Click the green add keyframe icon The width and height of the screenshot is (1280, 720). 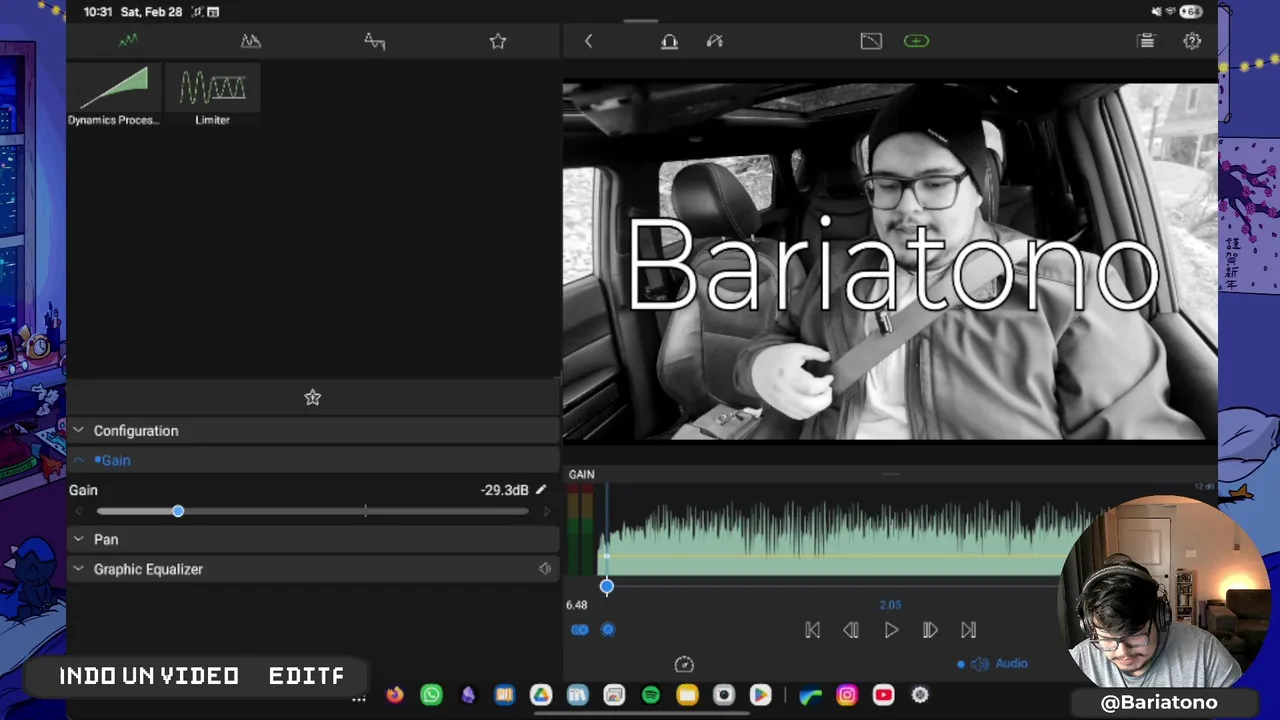[916, 41]
